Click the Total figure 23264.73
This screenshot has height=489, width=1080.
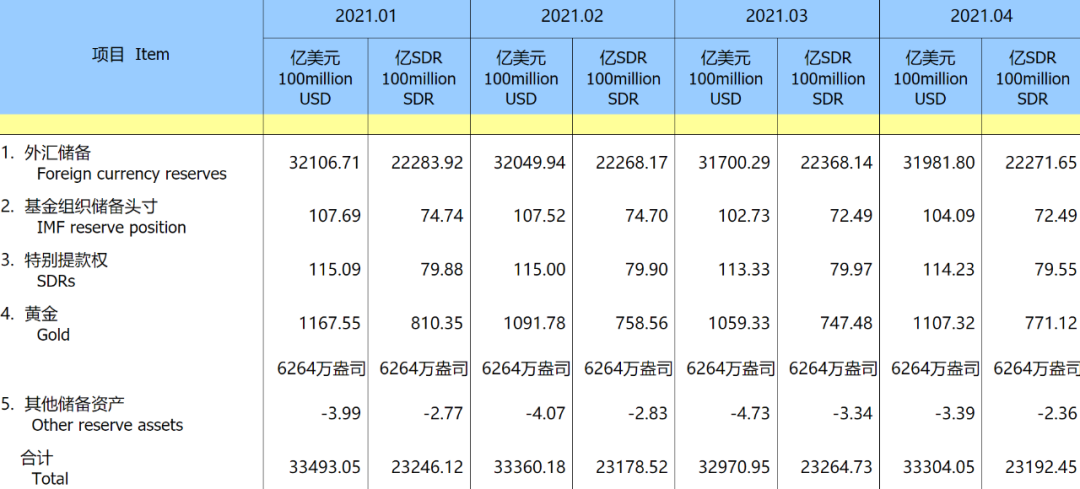836,468
